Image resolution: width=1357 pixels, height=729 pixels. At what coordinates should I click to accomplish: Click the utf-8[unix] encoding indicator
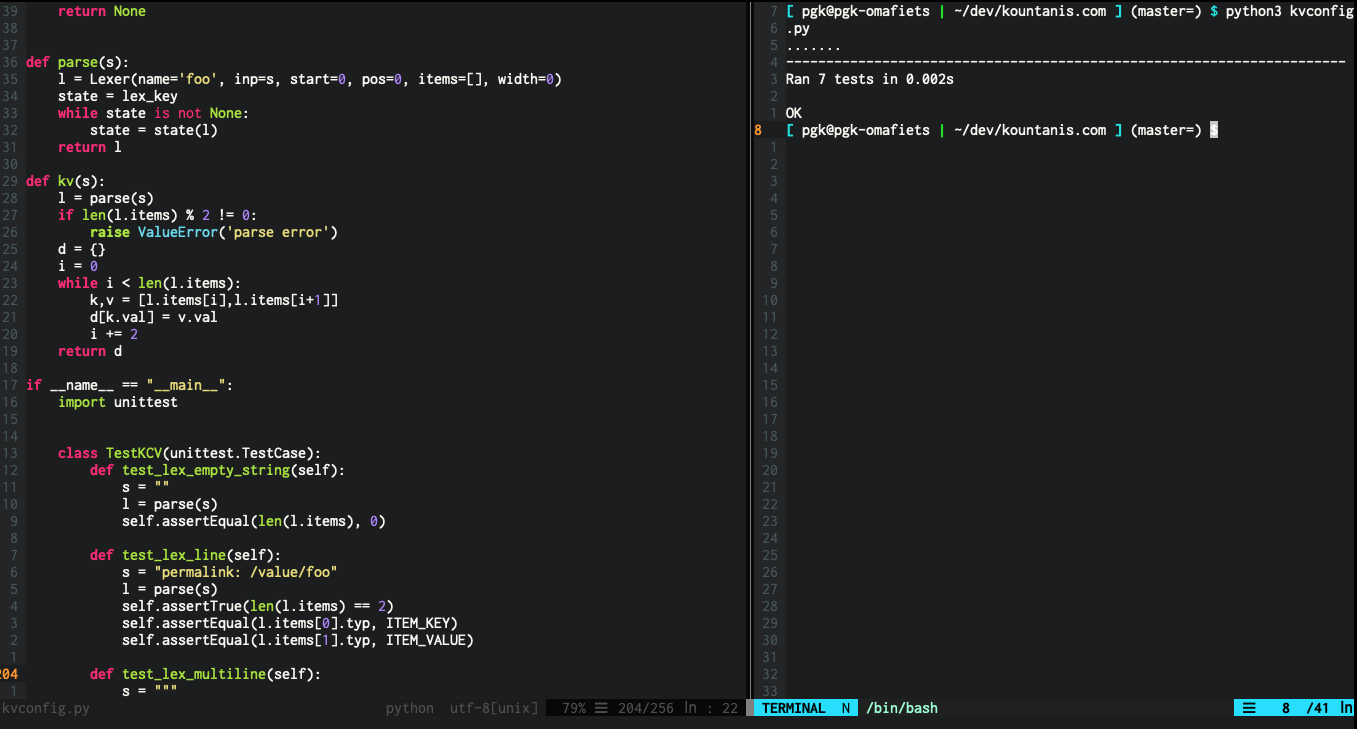(493, 708)
